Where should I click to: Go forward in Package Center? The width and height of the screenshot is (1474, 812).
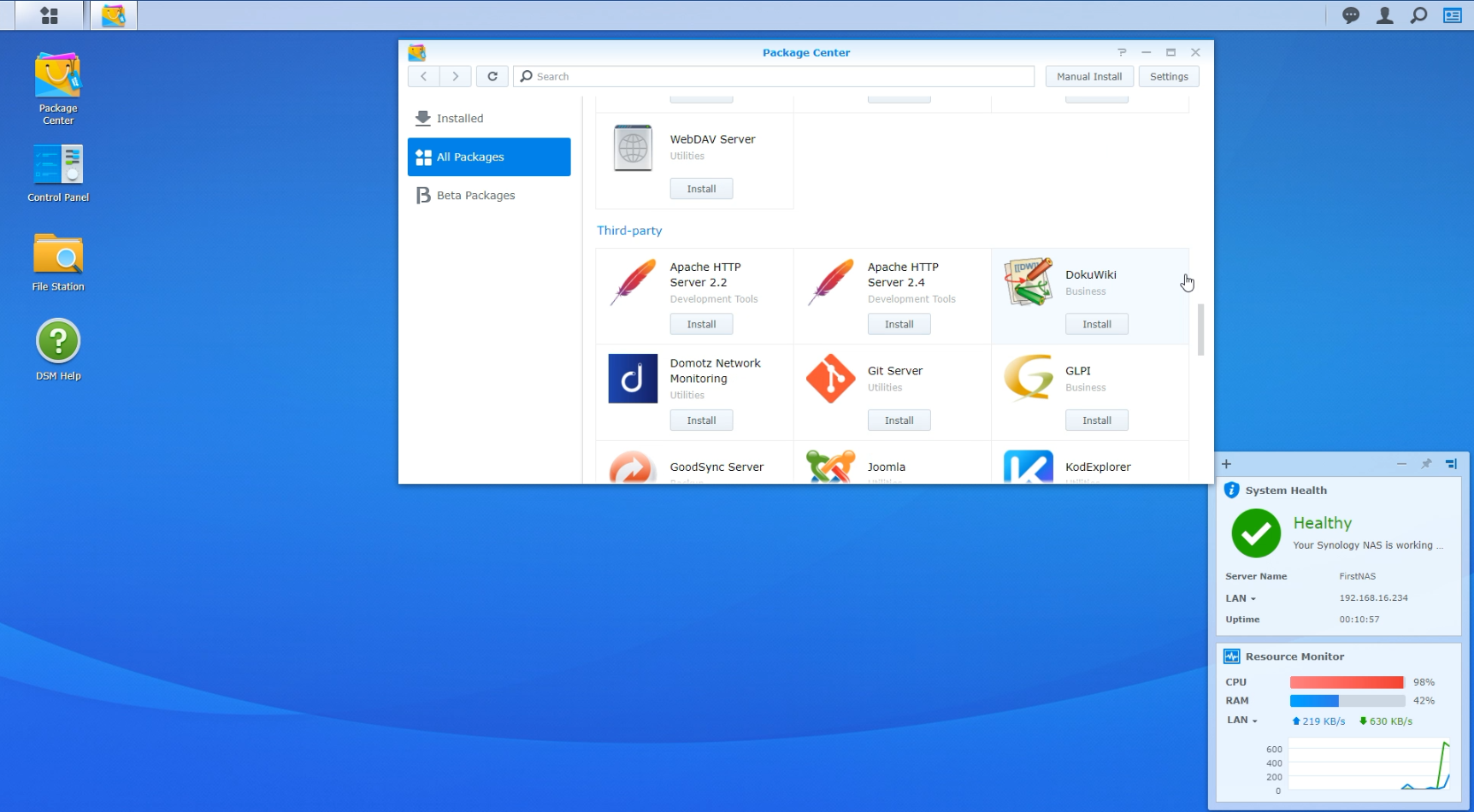tap(456, 76)
